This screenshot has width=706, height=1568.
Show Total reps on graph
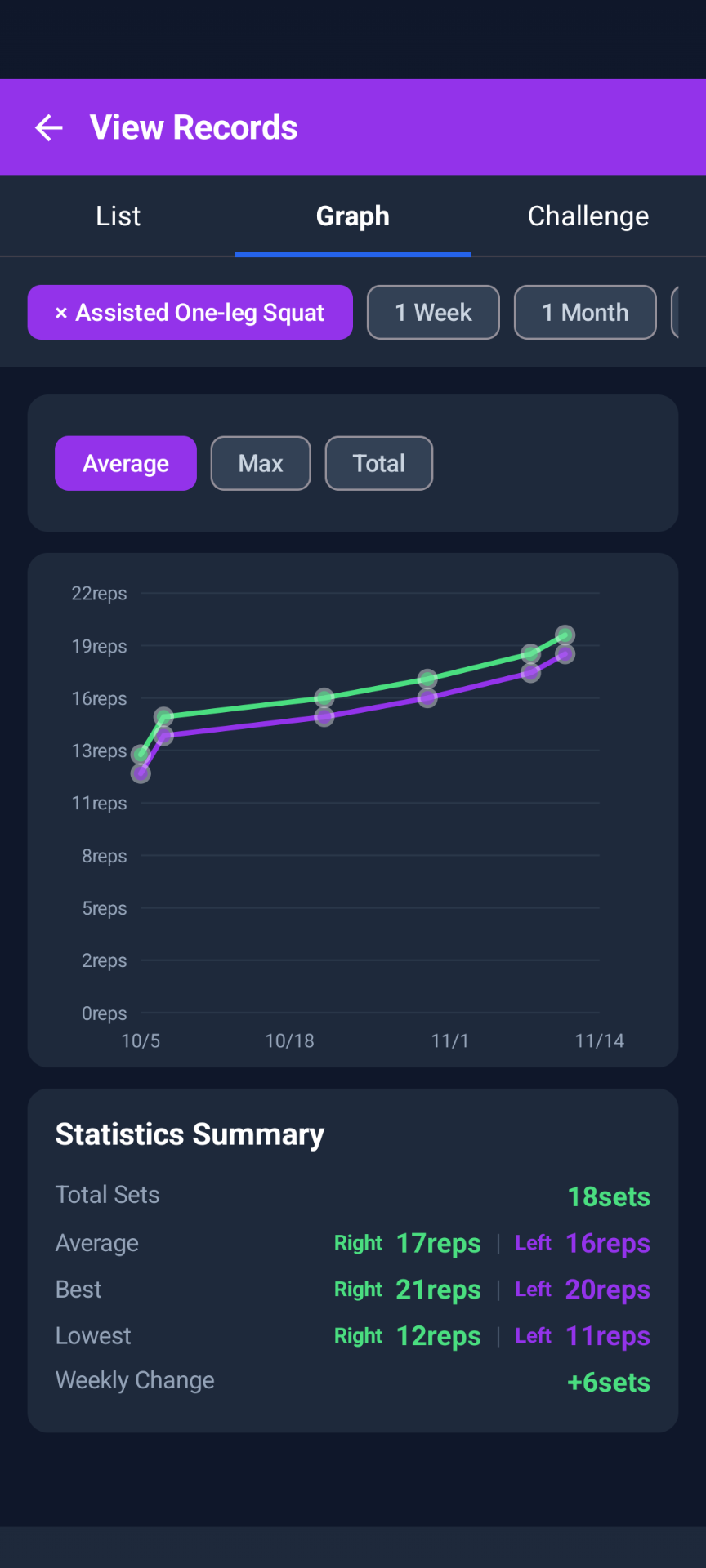pyautogui.click(x=378, y=464)
